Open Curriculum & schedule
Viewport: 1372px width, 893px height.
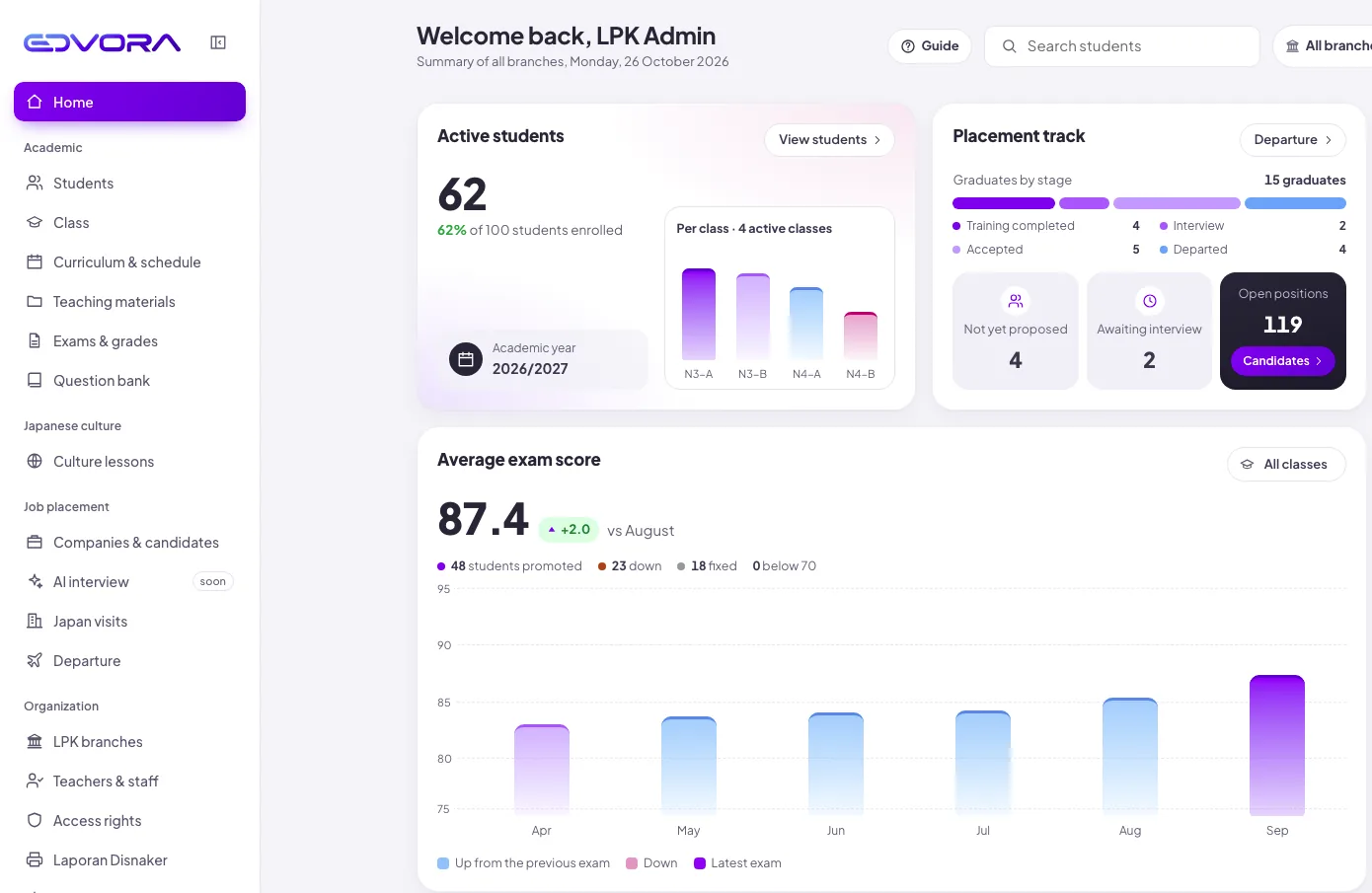click(x=129, y=262)
